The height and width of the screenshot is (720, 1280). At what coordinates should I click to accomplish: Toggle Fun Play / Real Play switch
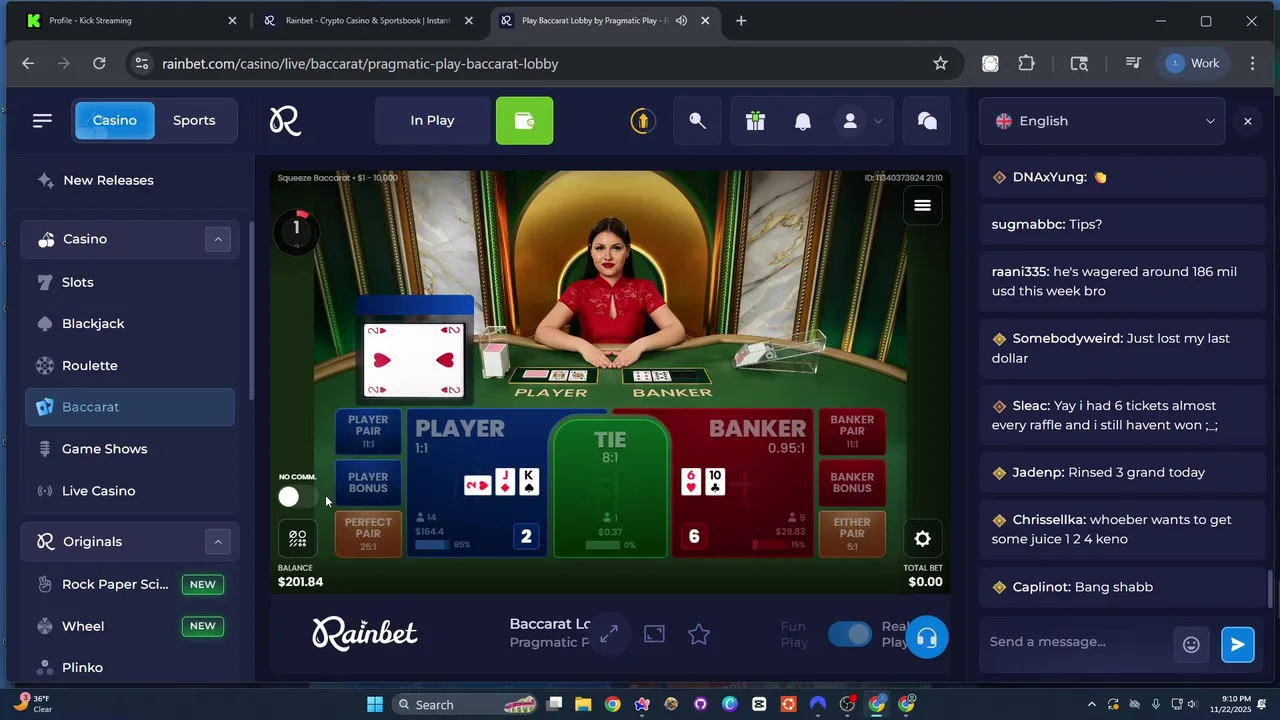pos(850,634)
